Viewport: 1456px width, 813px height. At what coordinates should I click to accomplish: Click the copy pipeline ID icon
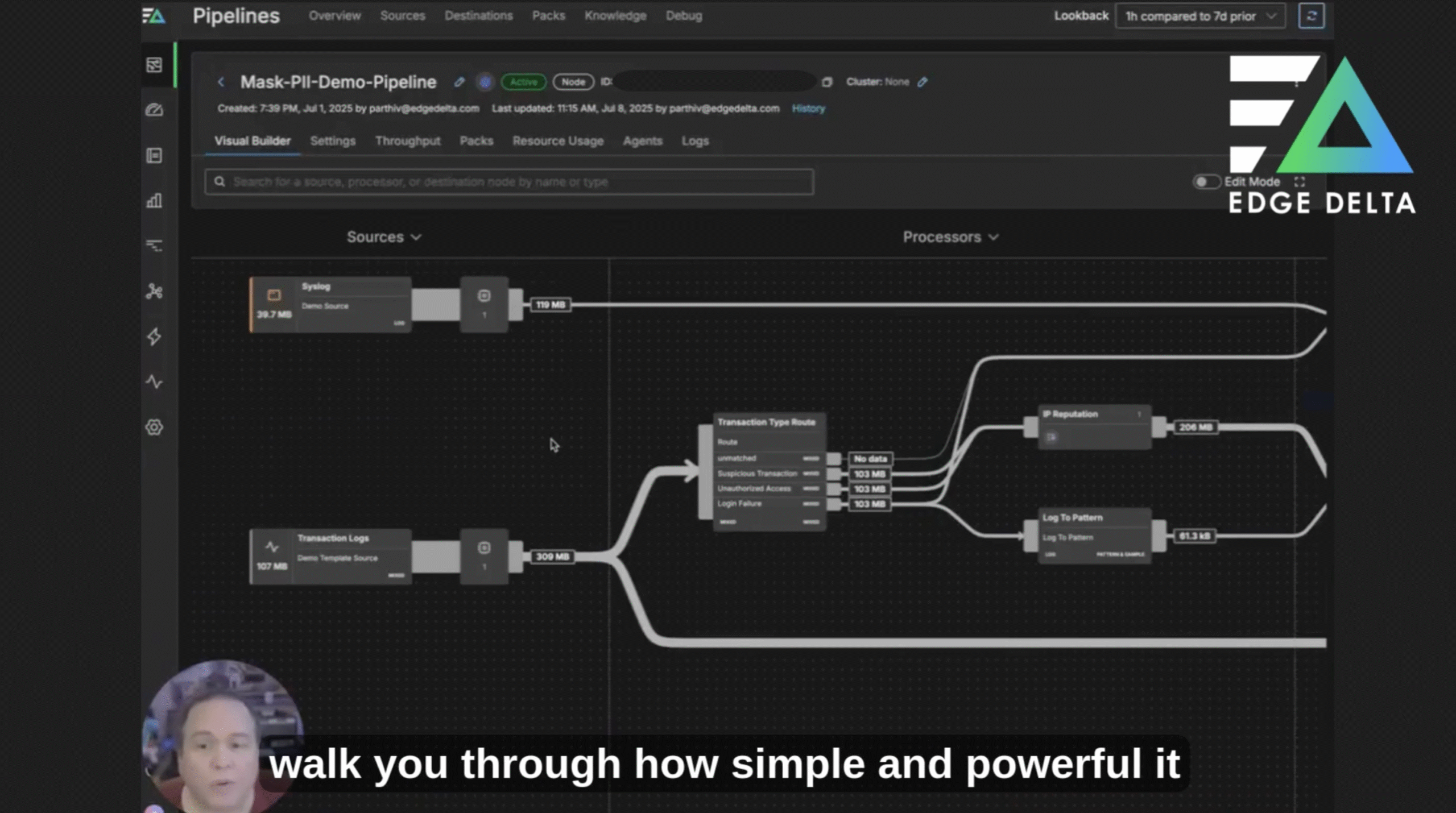point(828,82)
